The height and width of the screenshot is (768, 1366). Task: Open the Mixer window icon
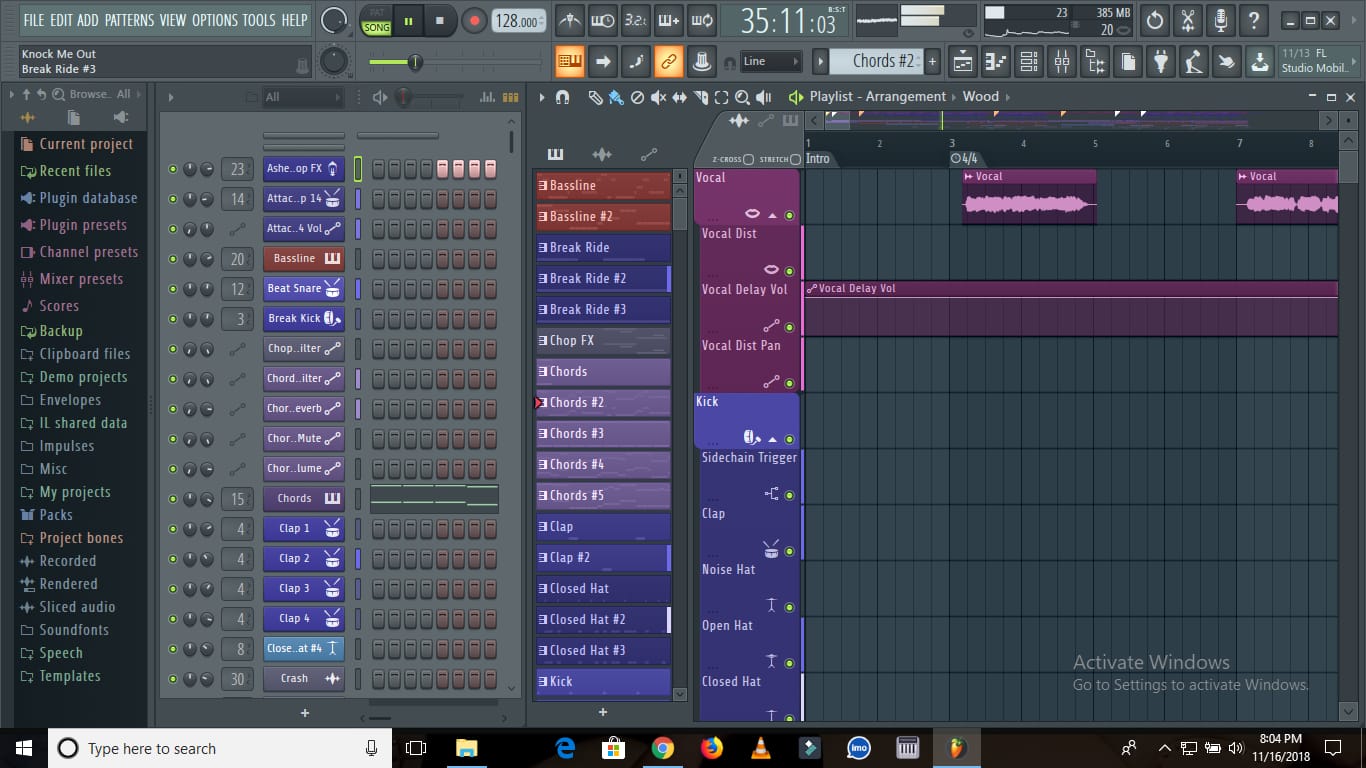tap(1062, 62)
